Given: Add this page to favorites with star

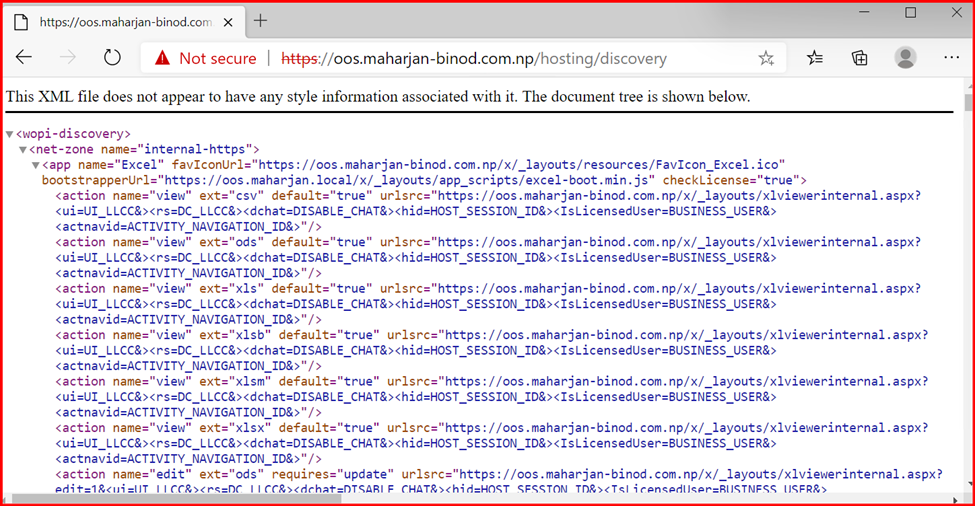Looking at the screenshot, I should coord(766,59).
